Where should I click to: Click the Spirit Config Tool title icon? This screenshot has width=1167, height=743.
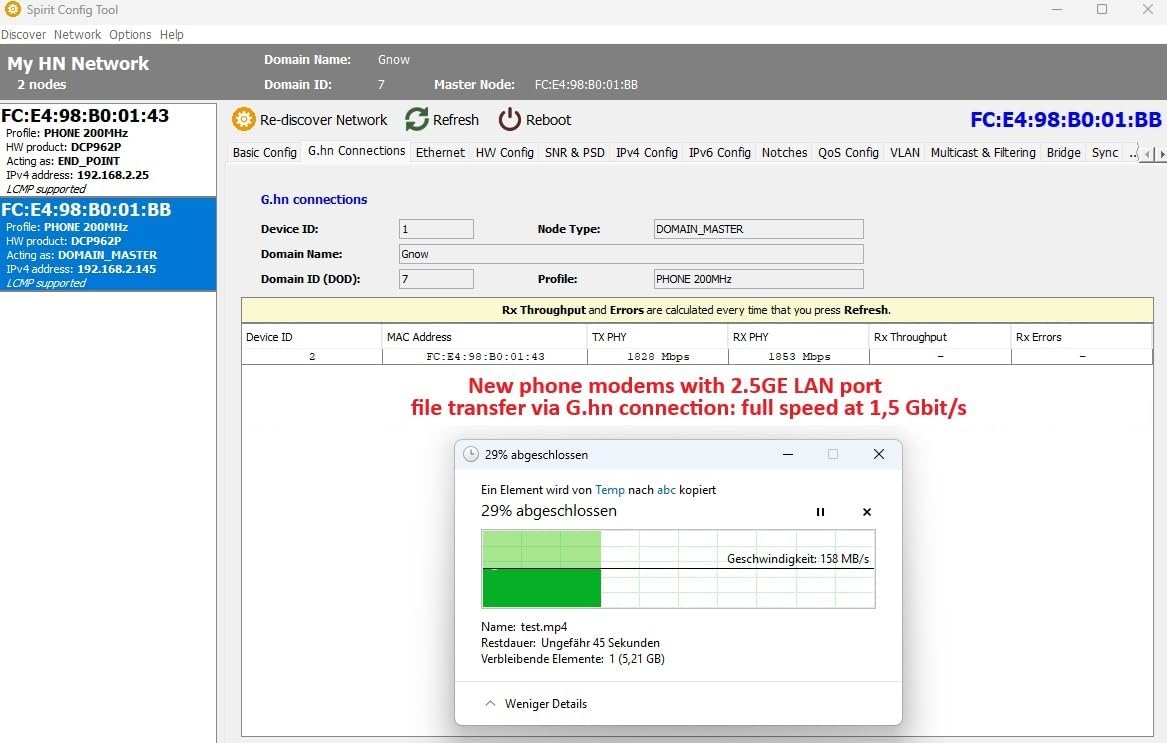[x=13, y=10]
